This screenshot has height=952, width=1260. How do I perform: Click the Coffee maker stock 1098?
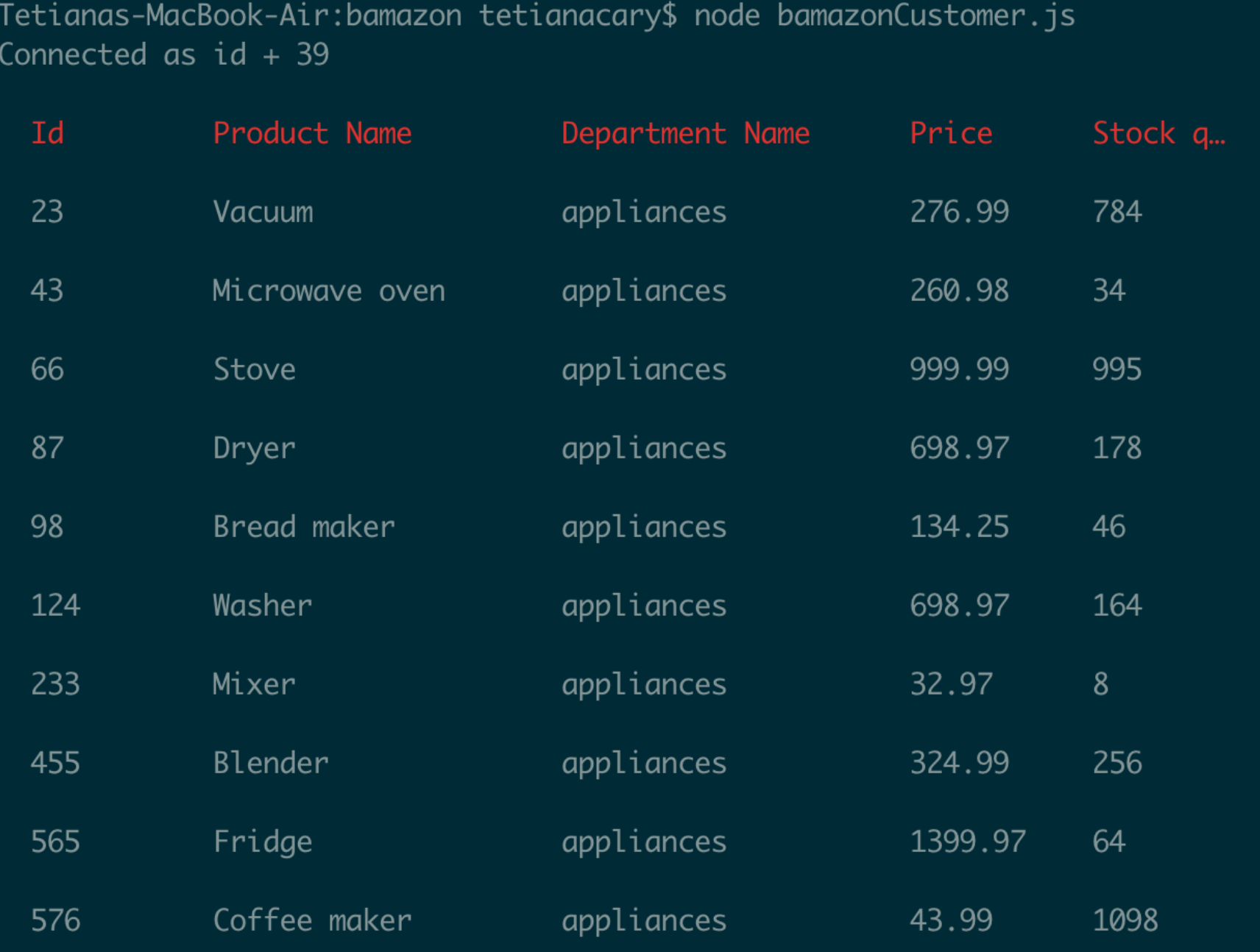(x=1125, y=920)
